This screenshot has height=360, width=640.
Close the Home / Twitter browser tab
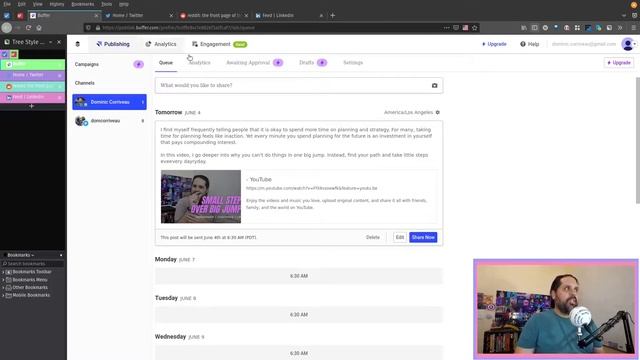point(171,16)
